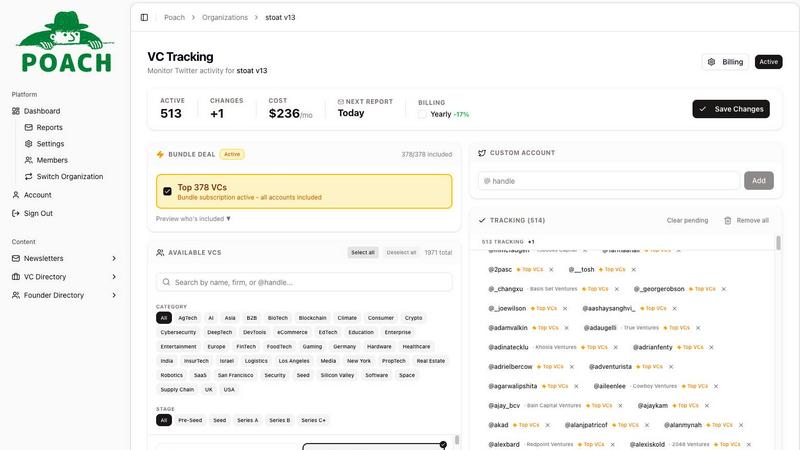Remove @2pasc from tracking
Screen dimensions: 800x450
pos(551,269)
